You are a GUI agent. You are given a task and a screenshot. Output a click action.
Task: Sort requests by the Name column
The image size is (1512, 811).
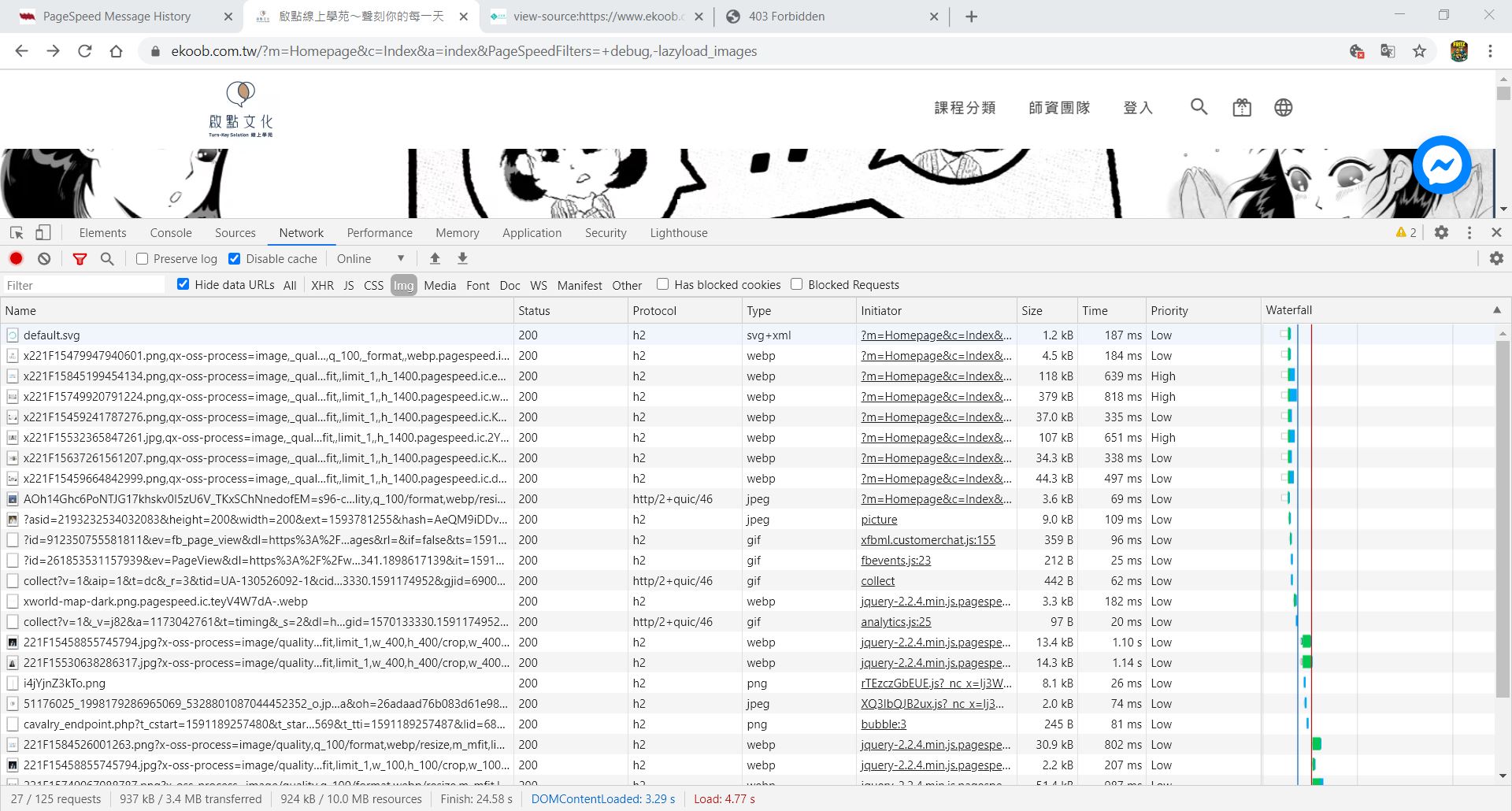click(x=257, y=310)
